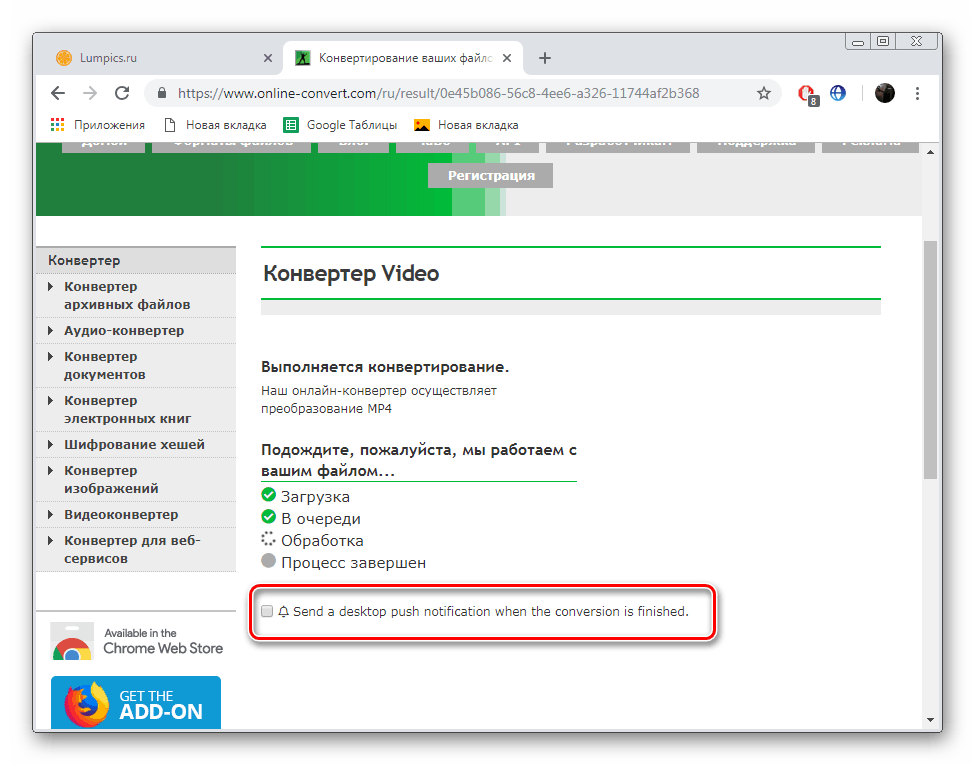This screenshot has height=765, width=975.
Task: Open the Chrome three-dot menu
Action: [x=917, y=93]
